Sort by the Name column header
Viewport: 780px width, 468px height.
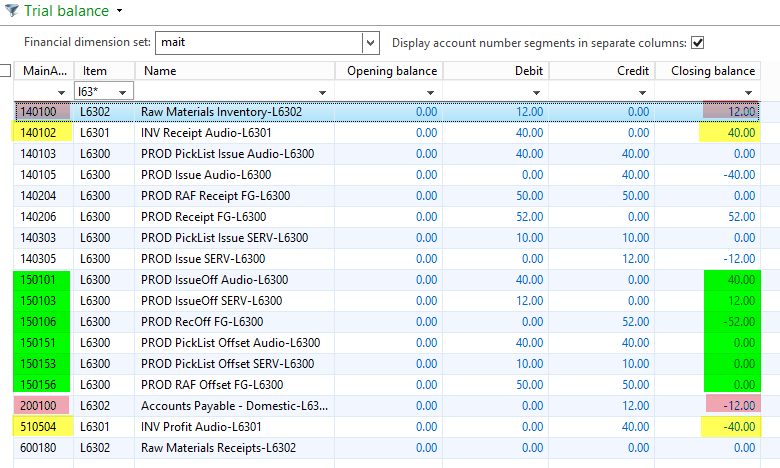pyautogui.click(x=160, y=71)
